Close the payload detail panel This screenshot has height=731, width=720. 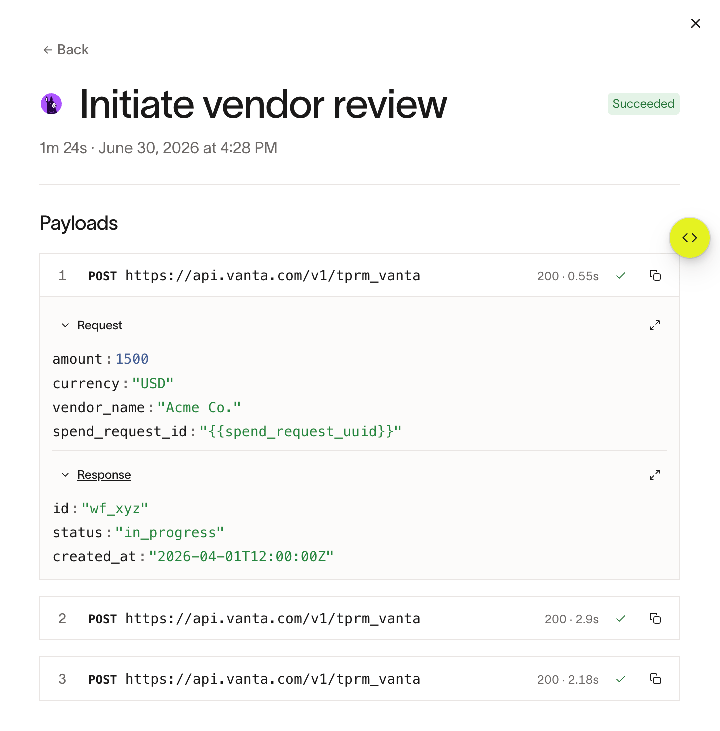(x=695, y=23)
